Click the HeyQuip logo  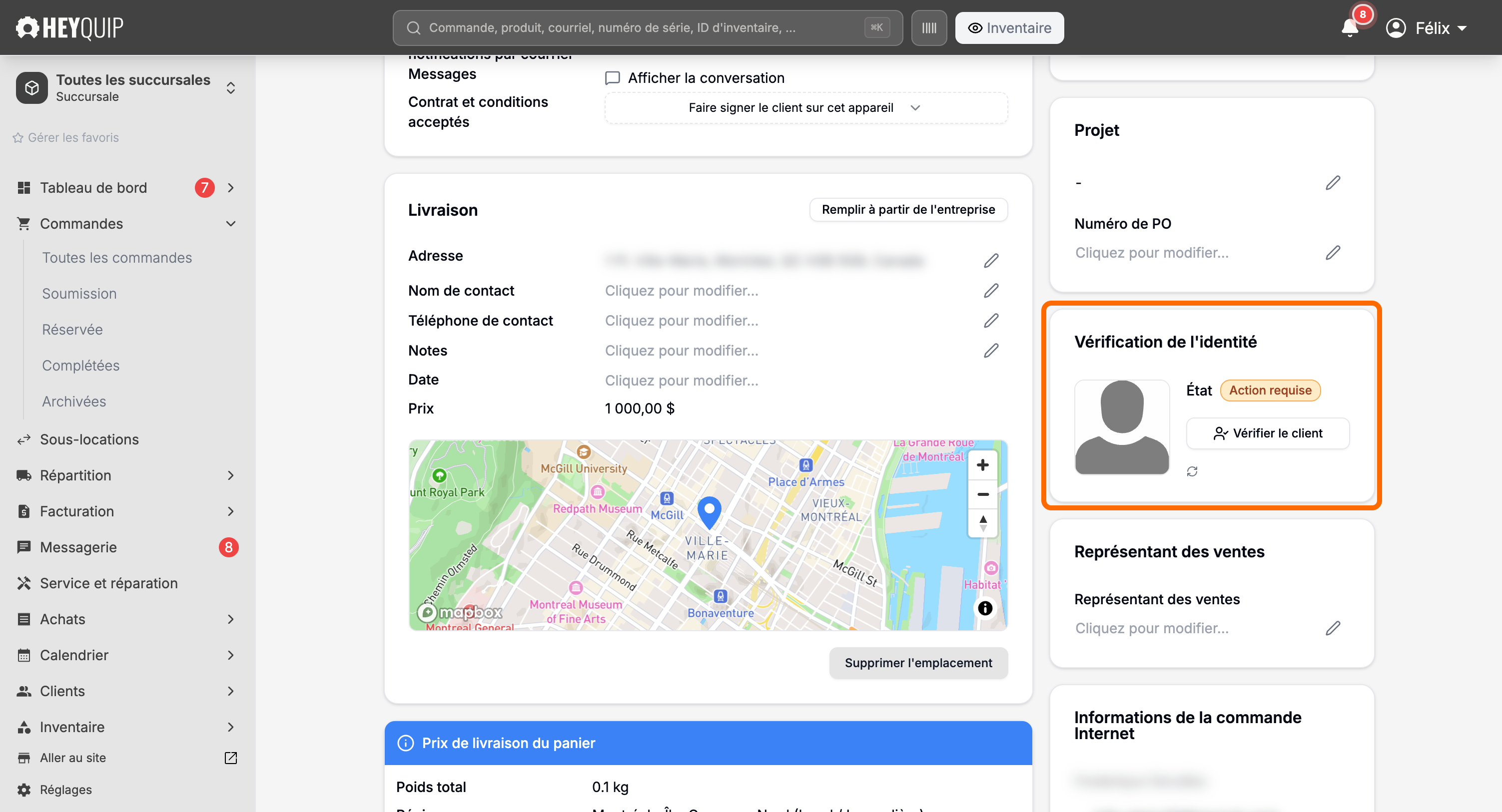click(69, 27)
